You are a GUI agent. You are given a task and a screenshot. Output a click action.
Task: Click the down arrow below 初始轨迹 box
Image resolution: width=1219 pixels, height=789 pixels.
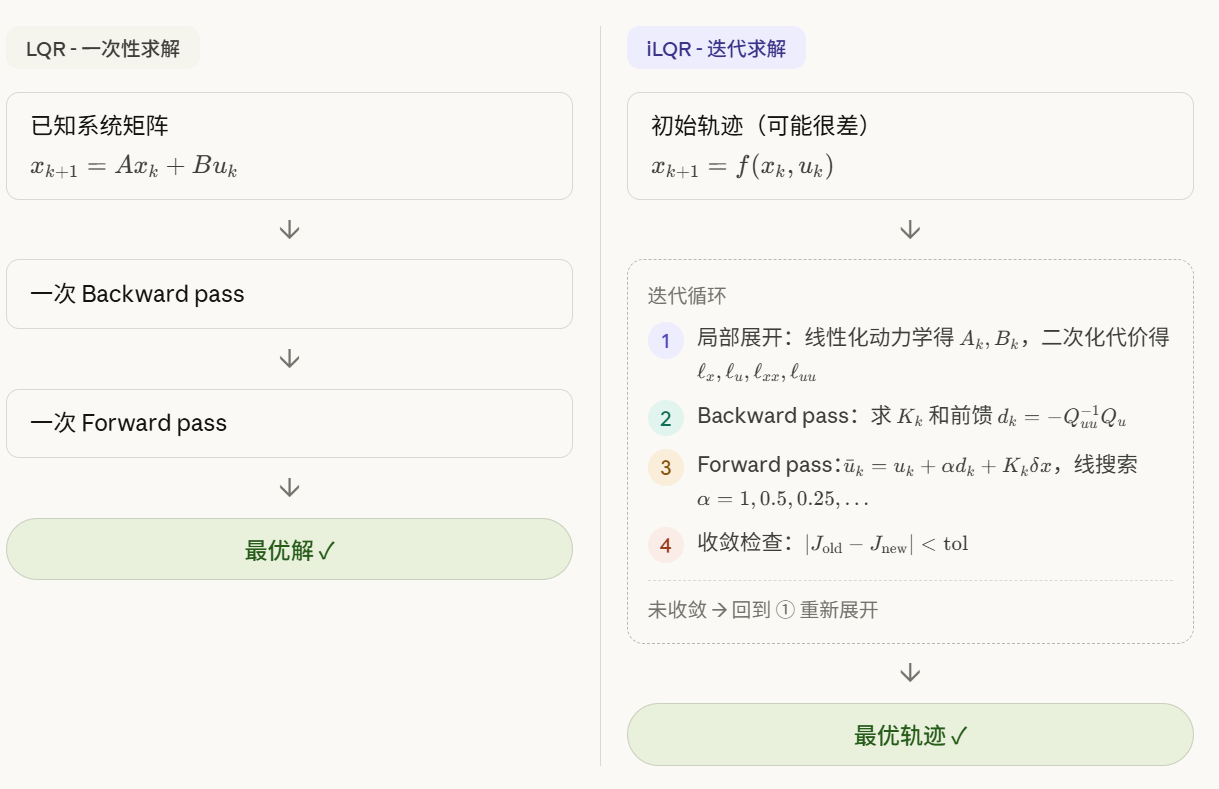click(910, 230)
